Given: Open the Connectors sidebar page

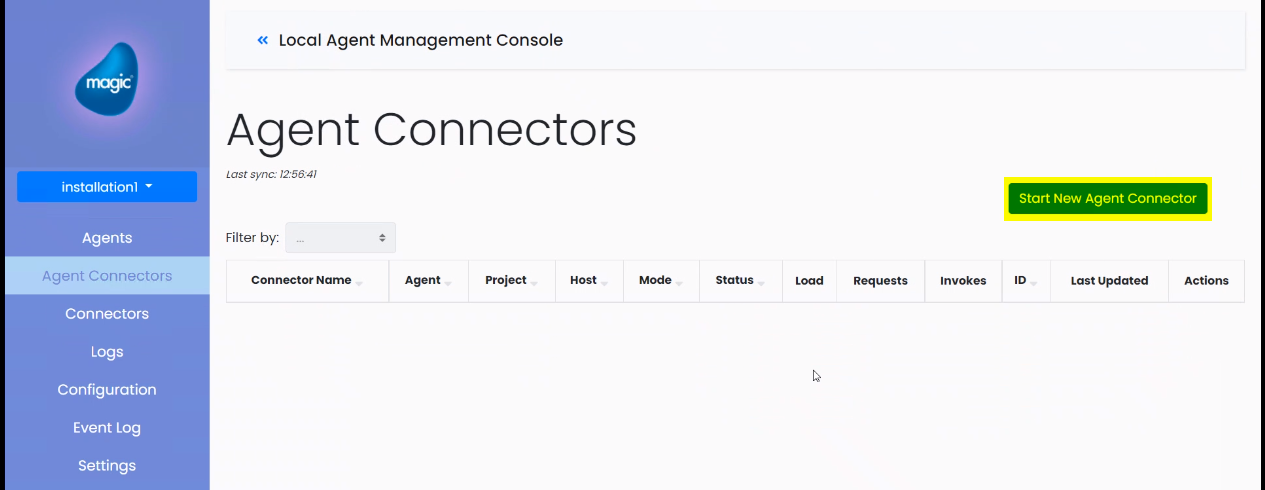Looking at the screenshot, I should [x=107, y=314].
